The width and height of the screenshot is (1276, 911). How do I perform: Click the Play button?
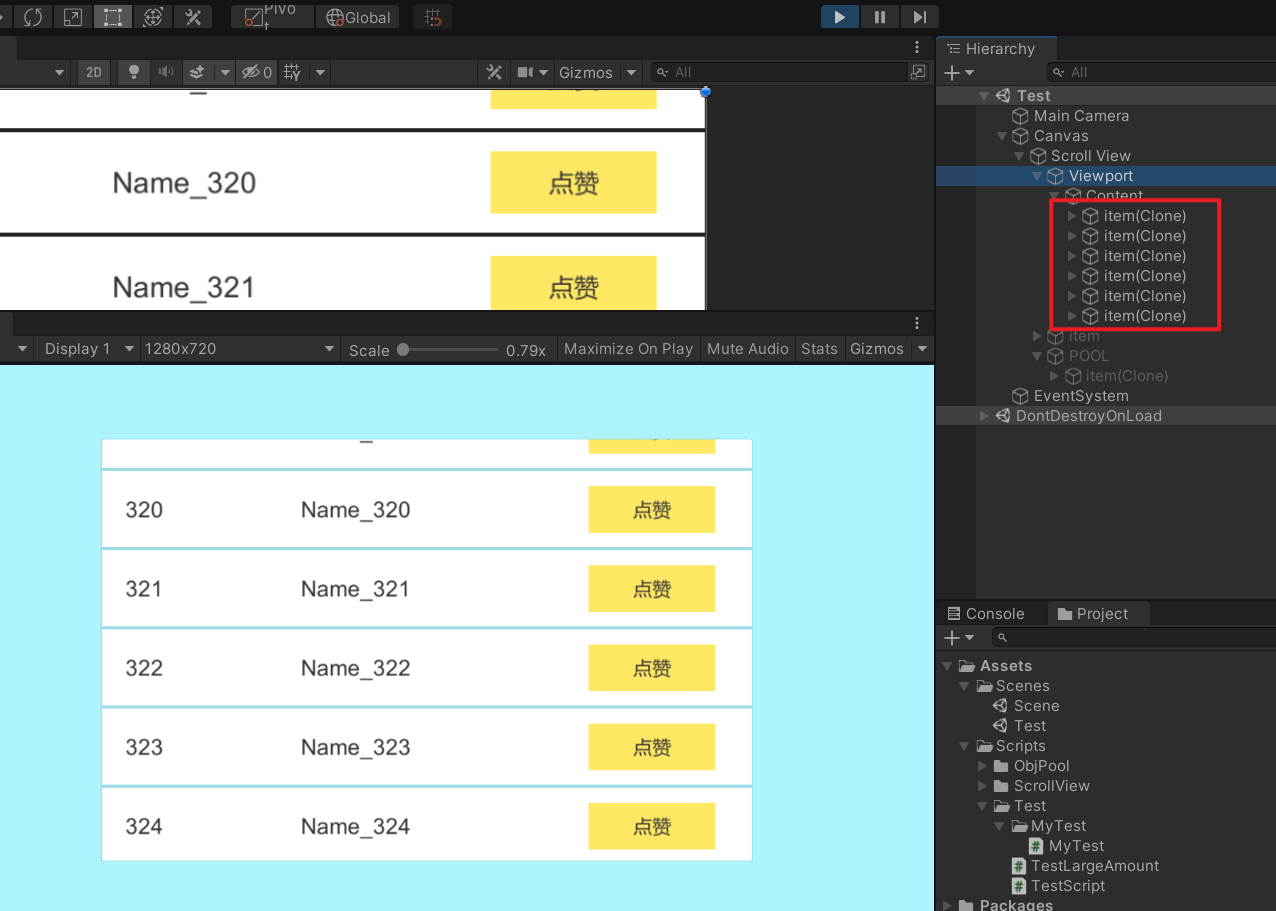click(x=840, y=17)
